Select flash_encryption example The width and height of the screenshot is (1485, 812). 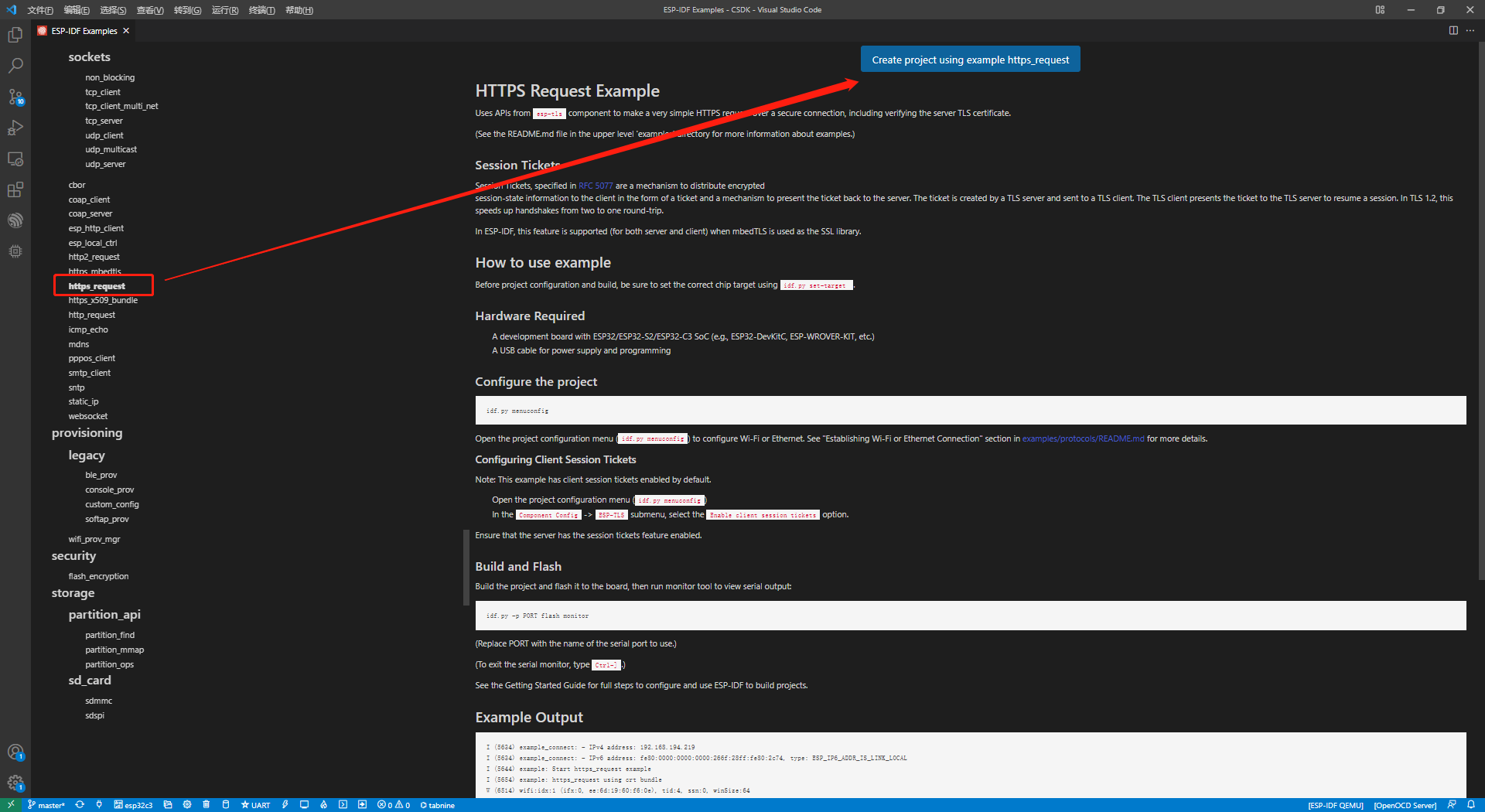pyautogui.click(x=98, y=576)
